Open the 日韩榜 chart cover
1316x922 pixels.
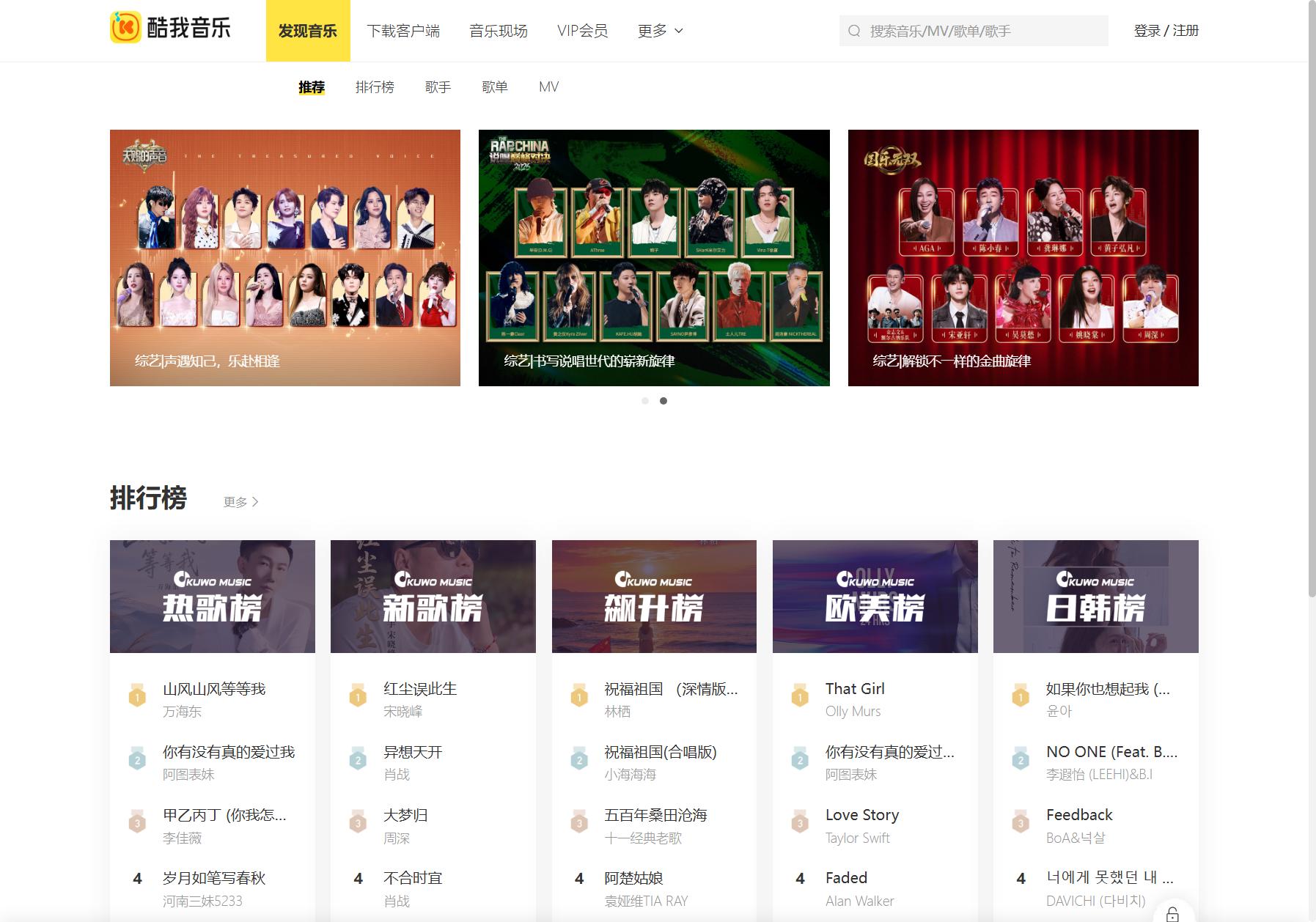(1096, 597)
